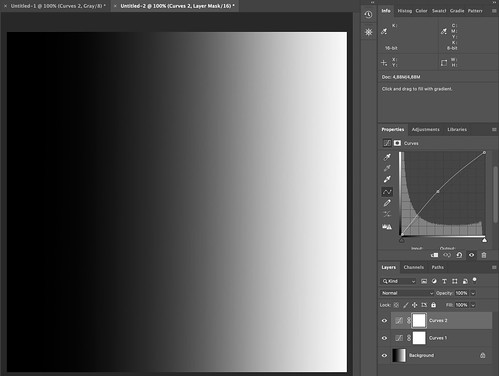
Task: Select the white point eyedropper
Action: click(x=387, y=179)
